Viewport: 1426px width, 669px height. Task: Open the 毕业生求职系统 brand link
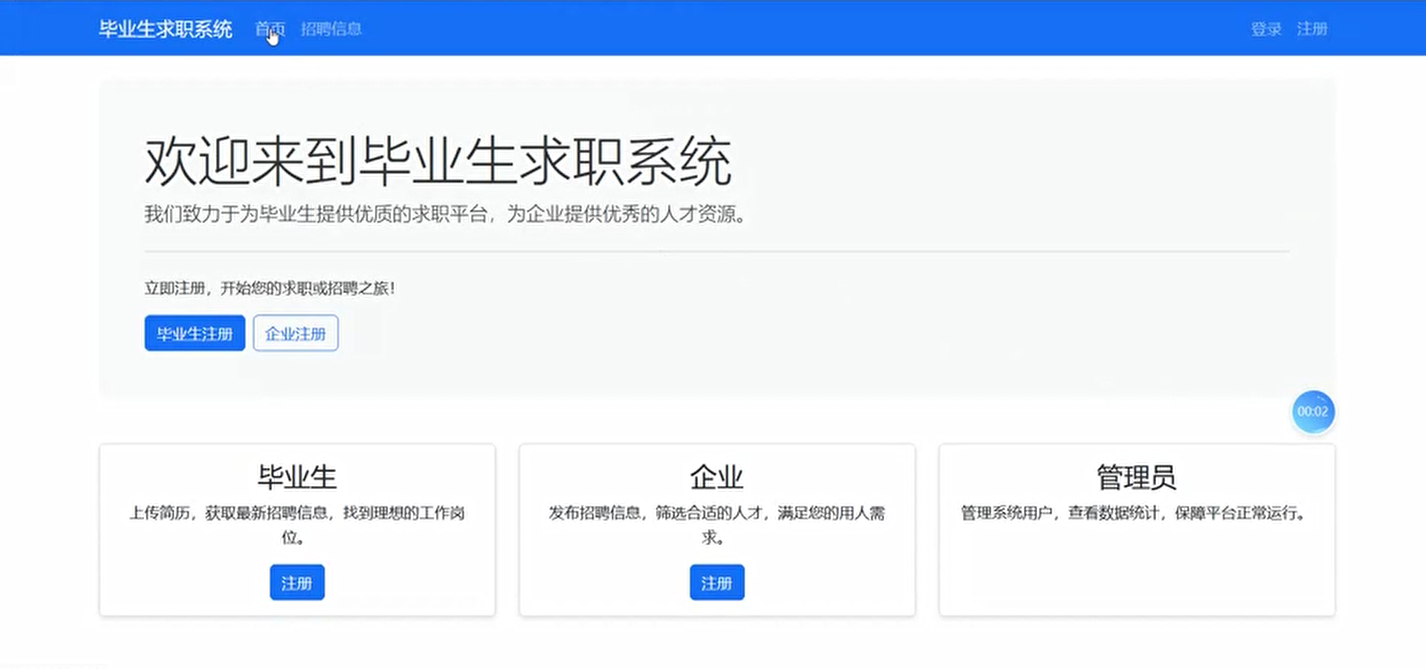pos(166,29)
